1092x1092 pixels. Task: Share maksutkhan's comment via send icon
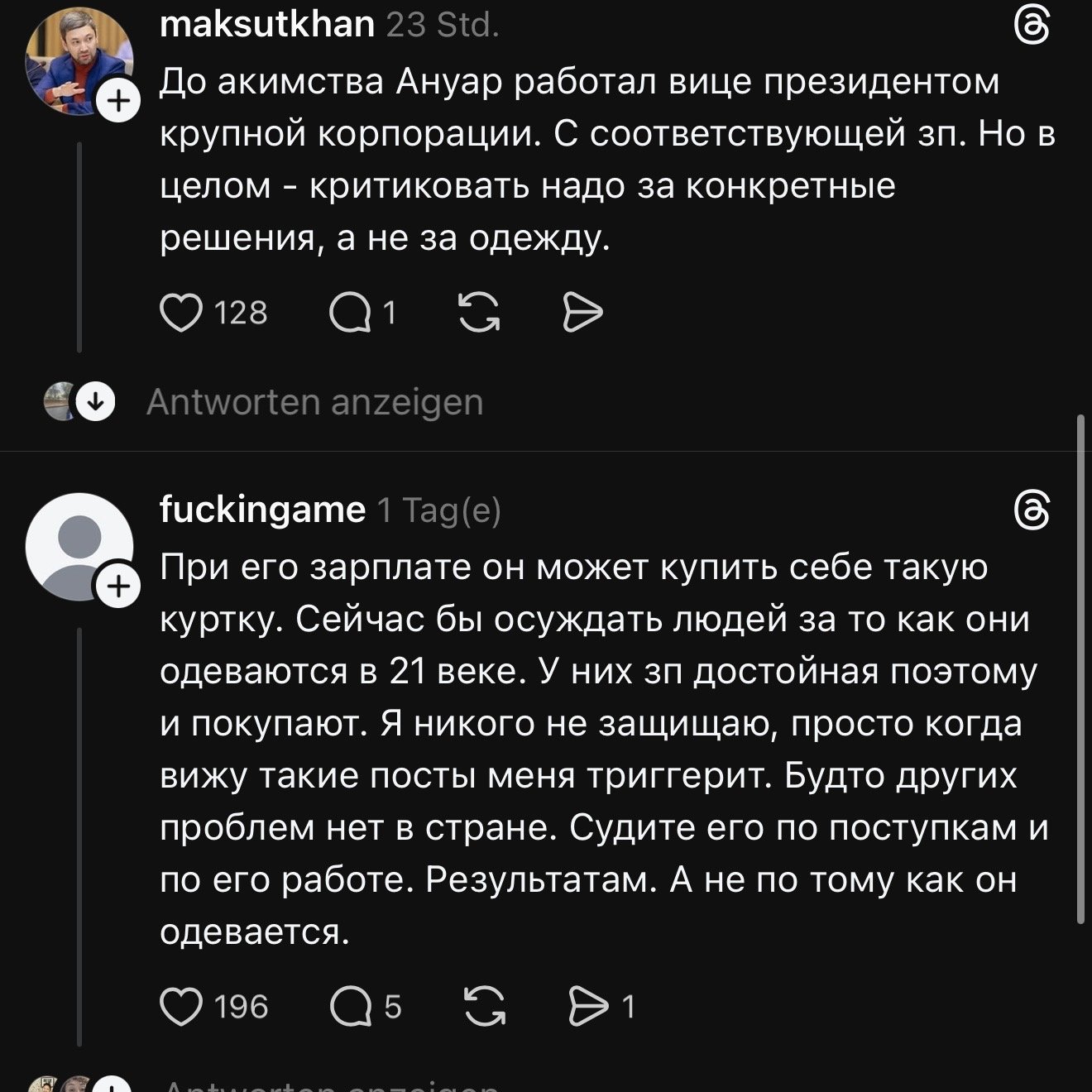pyautogui.click(x=582, y=313)
